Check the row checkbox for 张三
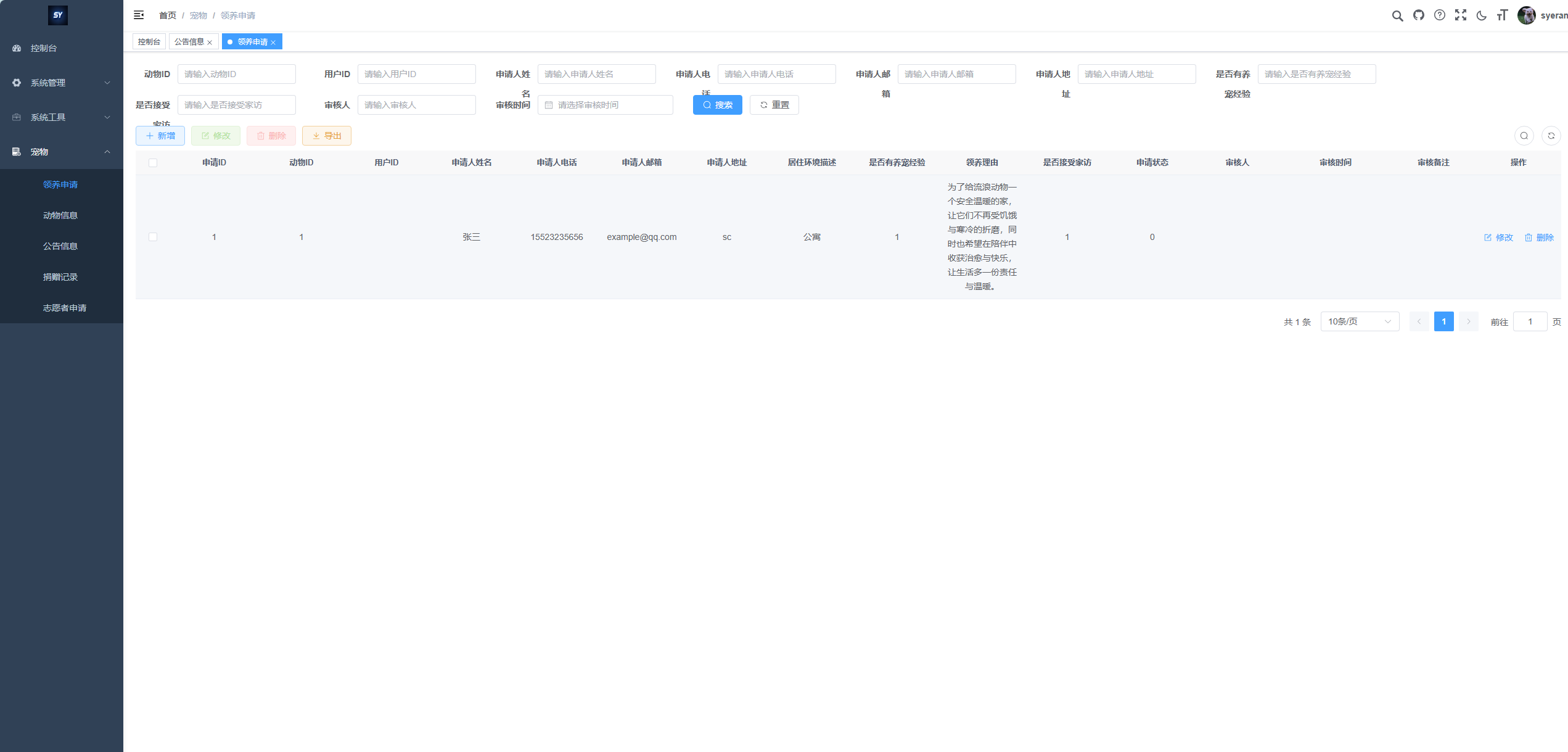The height and width of the screenshot is (752, 1568). coord(153,237)
